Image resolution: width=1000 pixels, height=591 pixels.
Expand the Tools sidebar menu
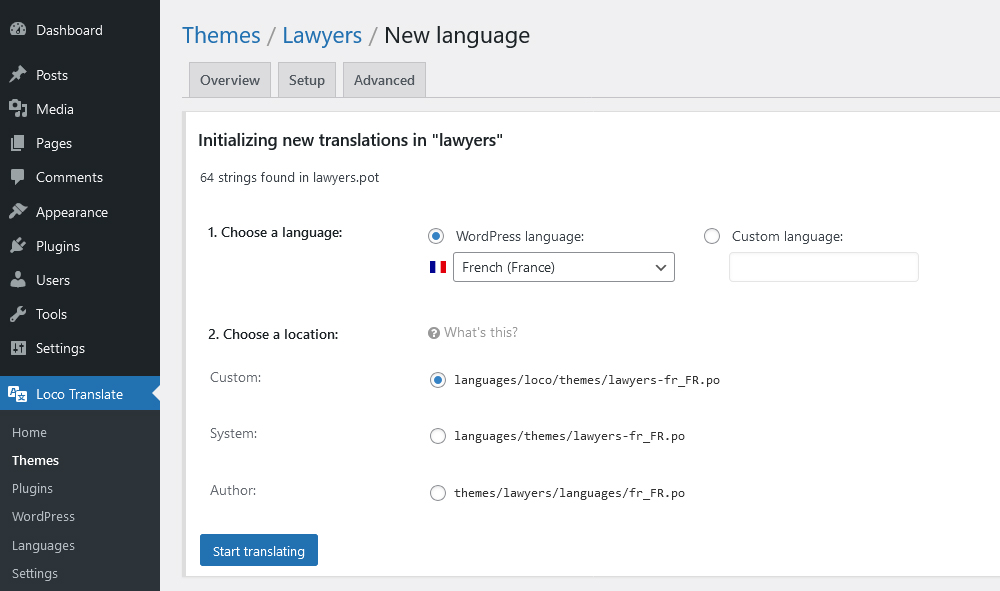[20, 314]
